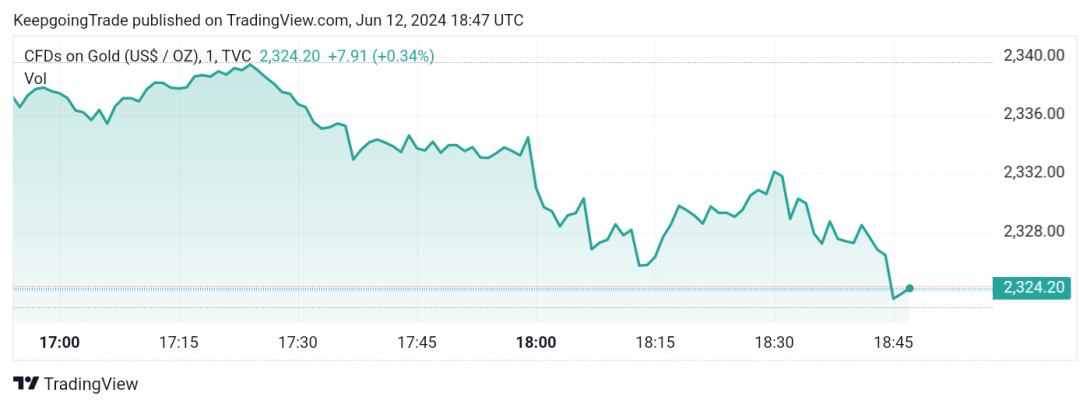Select the endpoint dot on the price line
Viewport: 1090px width, 407px height.
[x=909, y=288]
